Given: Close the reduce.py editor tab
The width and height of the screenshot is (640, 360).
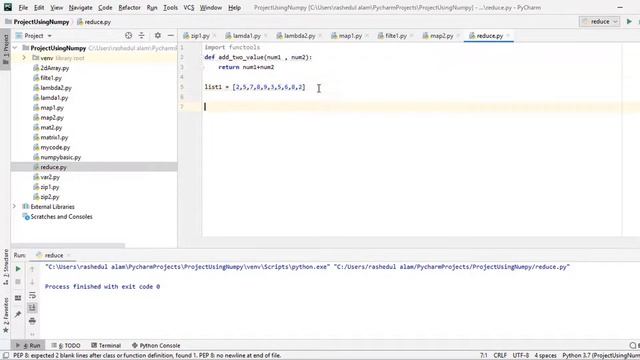Looking at the screenshot, I should pos(508,36).
